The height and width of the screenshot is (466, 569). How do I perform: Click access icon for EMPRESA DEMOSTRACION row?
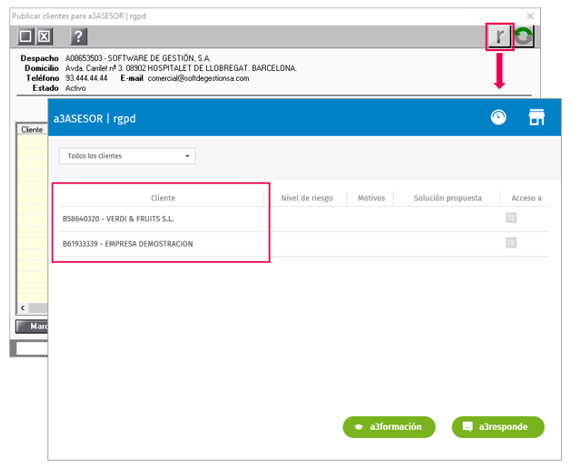511,243
